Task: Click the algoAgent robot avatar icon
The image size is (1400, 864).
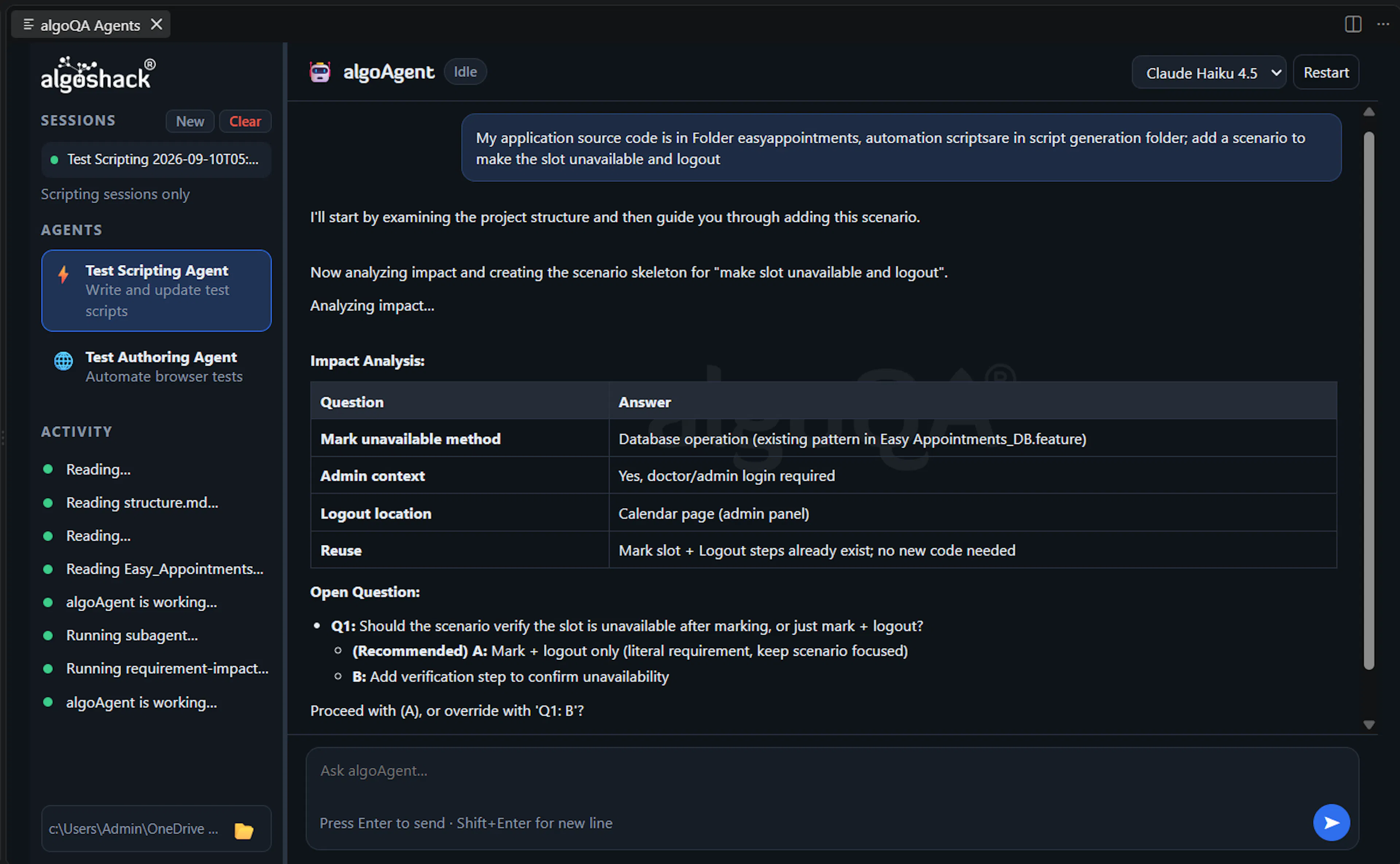Action: point(320,72)
